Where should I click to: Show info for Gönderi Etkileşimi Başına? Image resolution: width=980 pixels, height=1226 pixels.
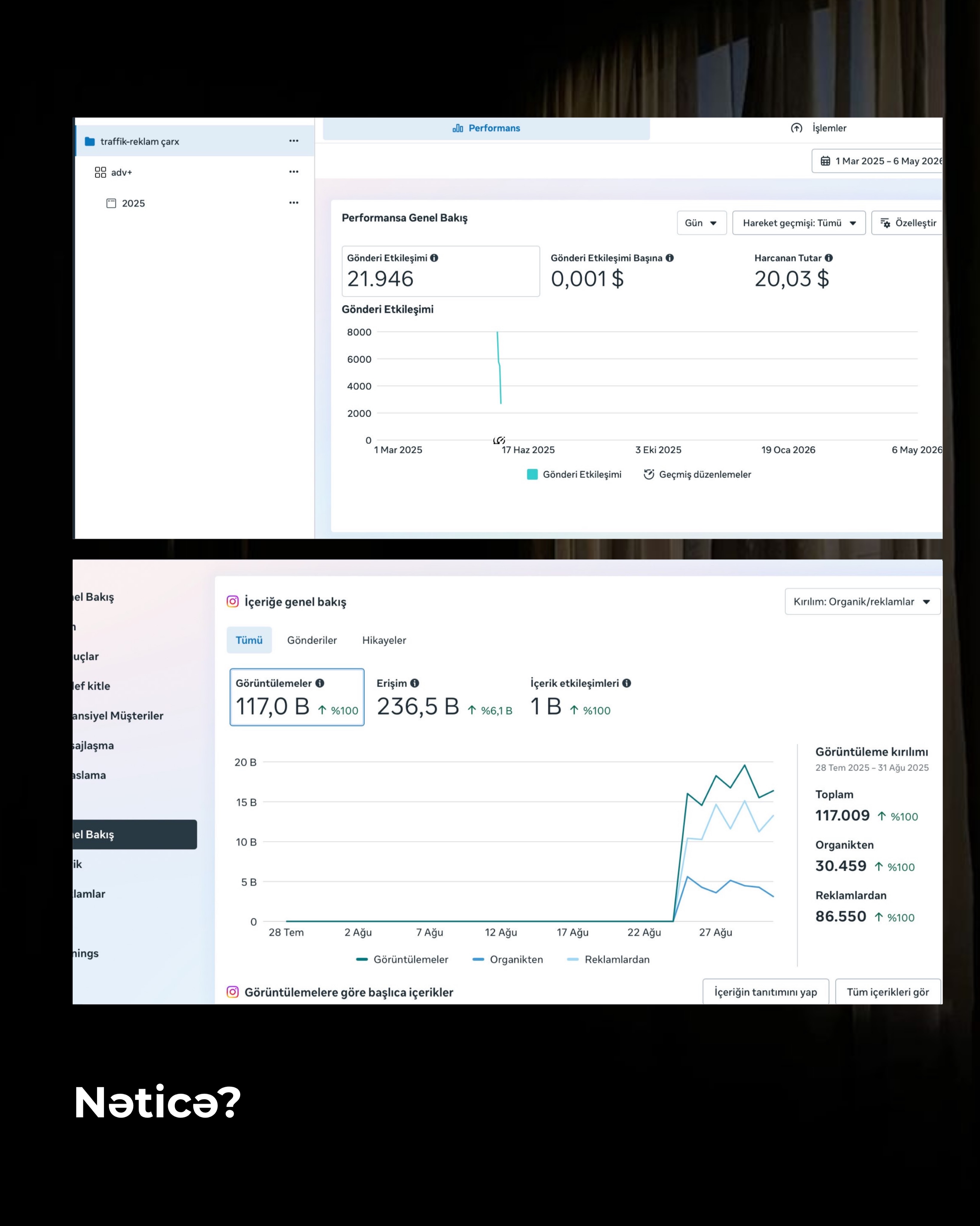(x=670, y=258)
